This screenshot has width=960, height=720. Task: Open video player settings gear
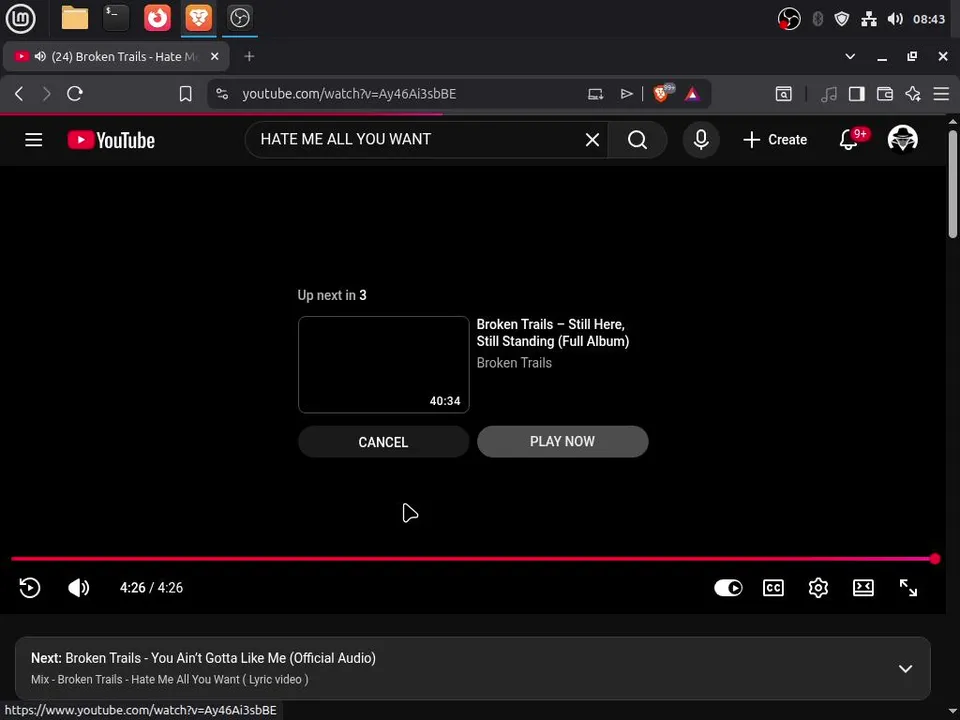coord(818,588)
